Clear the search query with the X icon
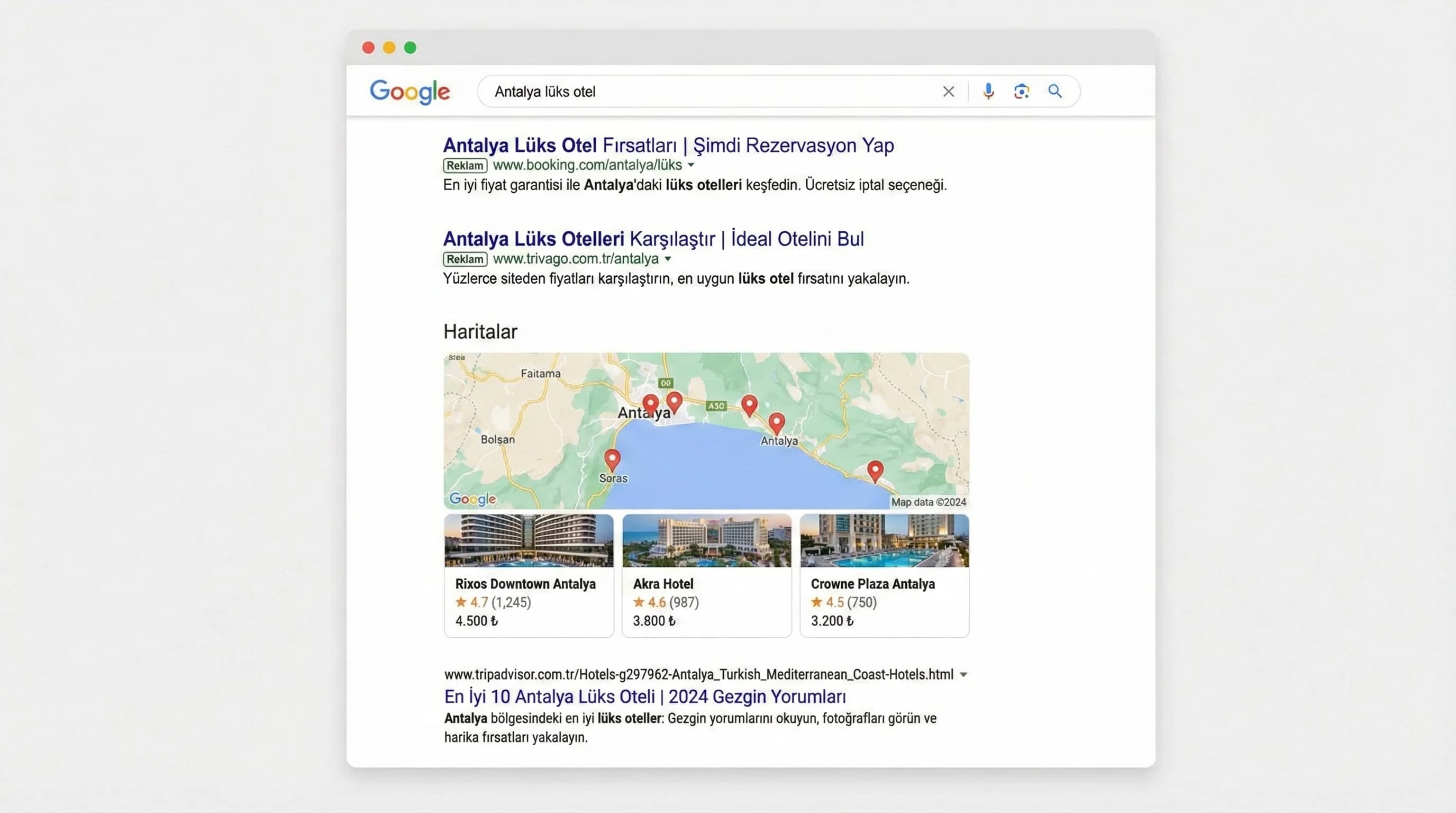1456x813 pixels. [949, 91]
